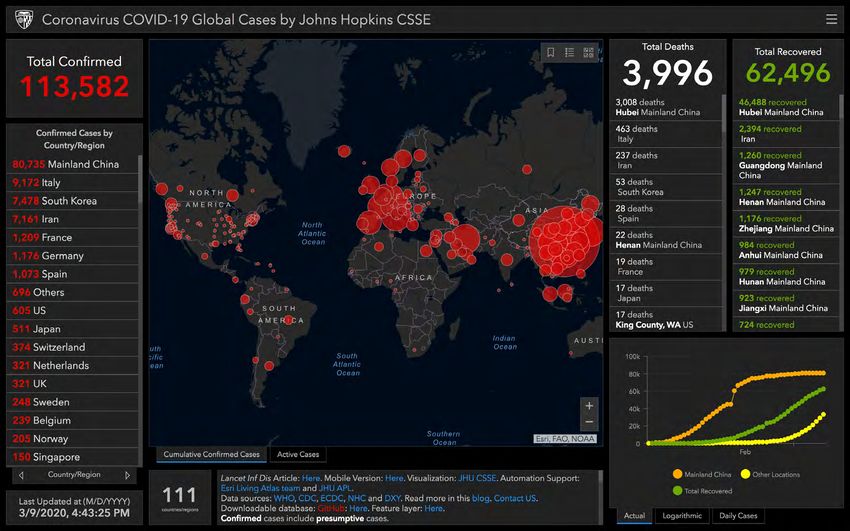Select Iran in confirmed cases list
This screenshot has height=531, width=850.
73,219
